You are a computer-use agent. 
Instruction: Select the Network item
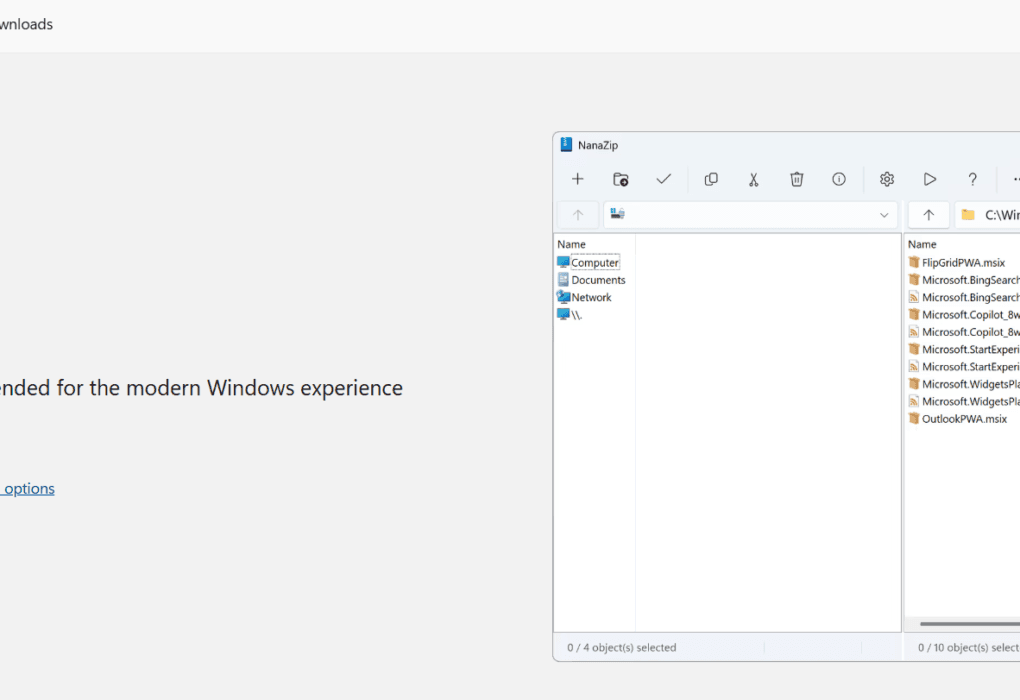coord(591,297)
